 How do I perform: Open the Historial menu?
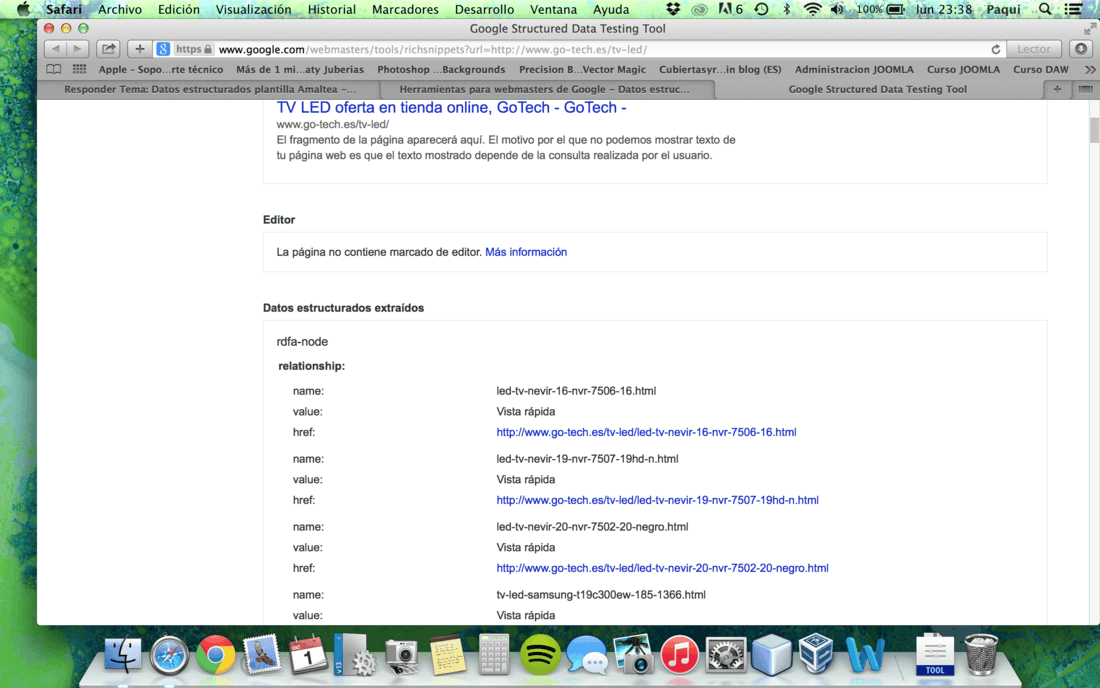point(332,9)
